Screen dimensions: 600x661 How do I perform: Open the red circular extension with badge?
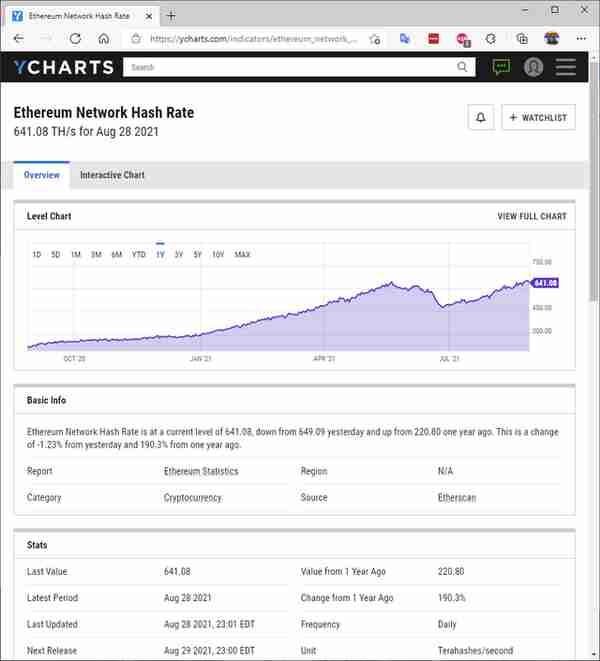click(x=463, y=40)
